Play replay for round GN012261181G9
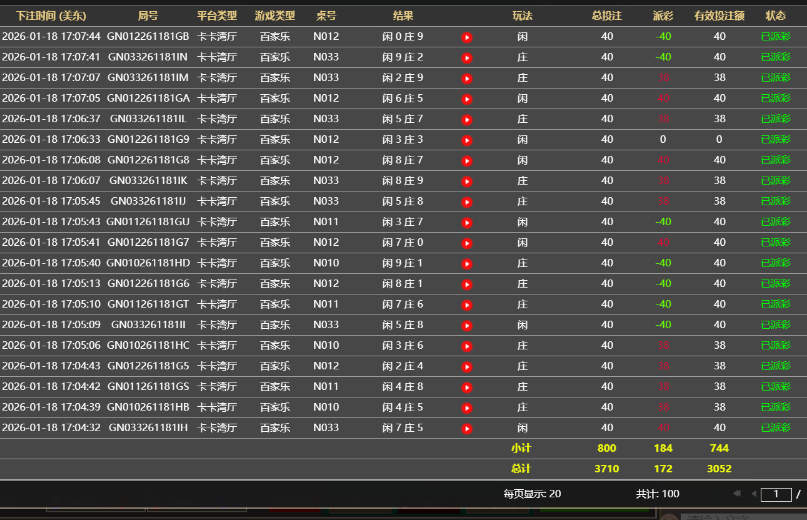 pos(467,140)
